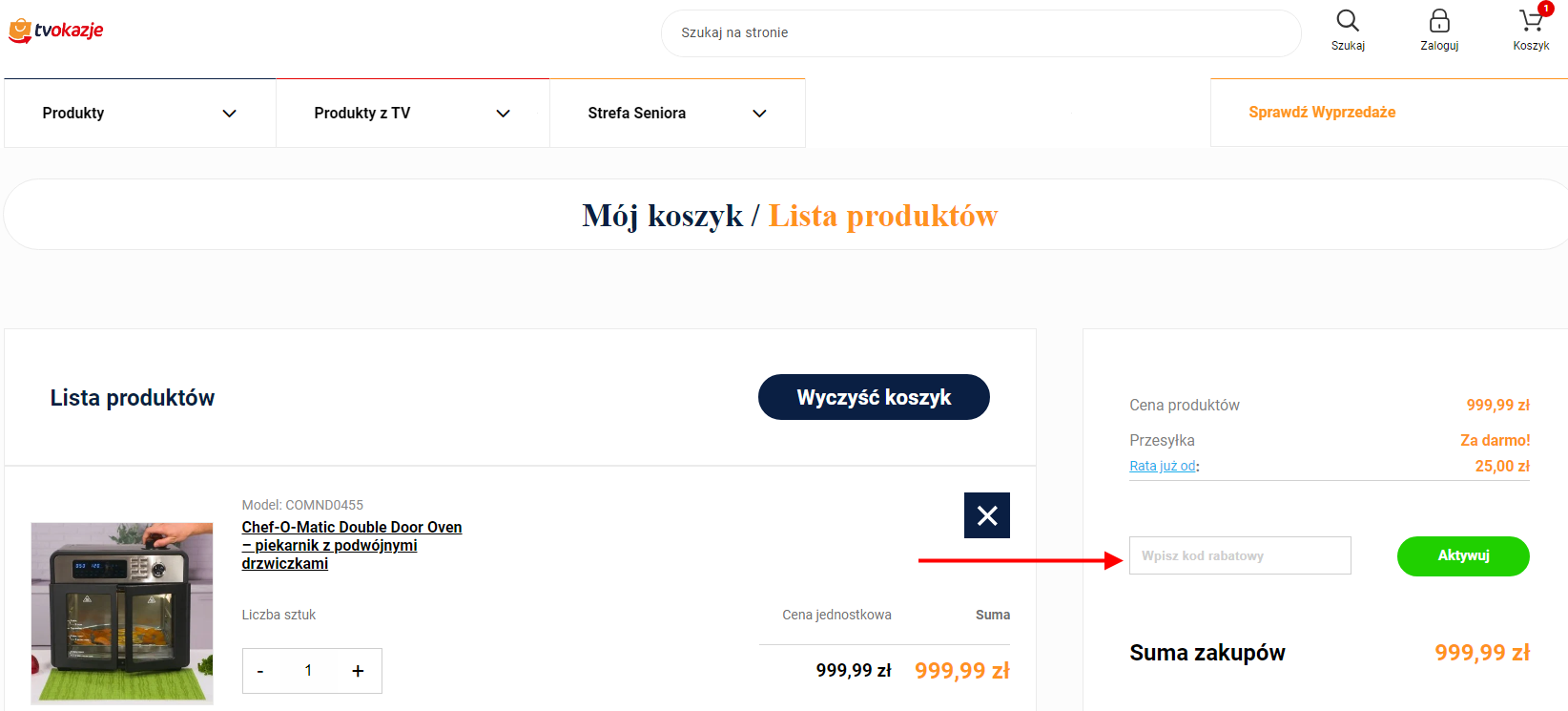Image resolution: width=1568 pixels, height=711 pixels.
Task: Click the Wpisz kod rabatowy field
Action: coord(1239,555)
